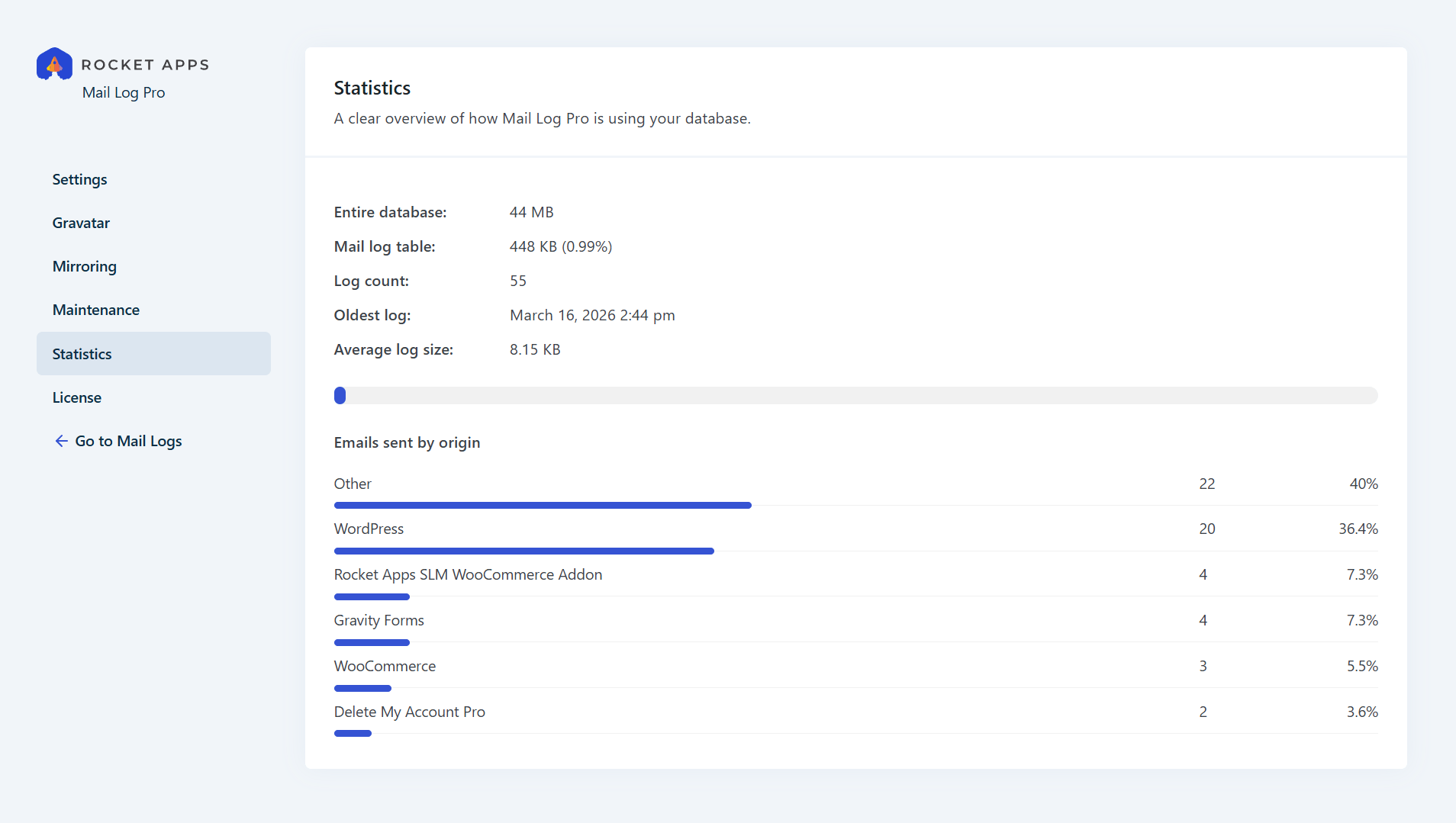Viewport: 1456px width, 823px height.
Task: Switch to the Mirroring section
Action: 84,266
